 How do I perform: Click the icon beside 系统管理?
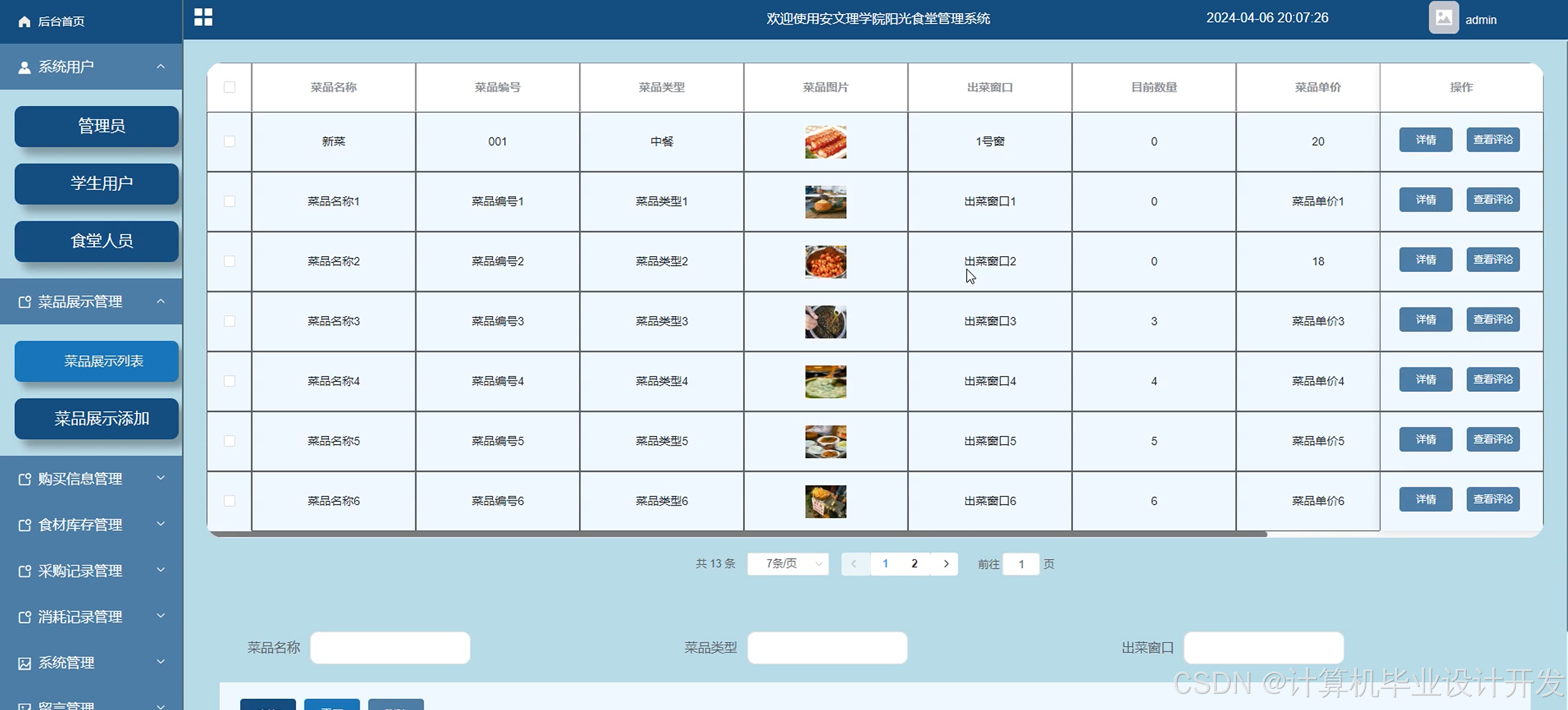(25, 663)
